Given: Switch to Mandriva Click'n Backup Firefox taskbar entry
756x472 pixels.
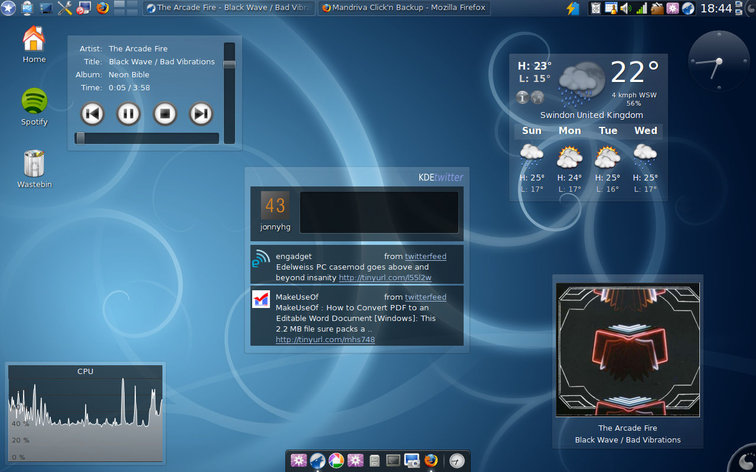Looking at the screenshot, I should 404,8.
